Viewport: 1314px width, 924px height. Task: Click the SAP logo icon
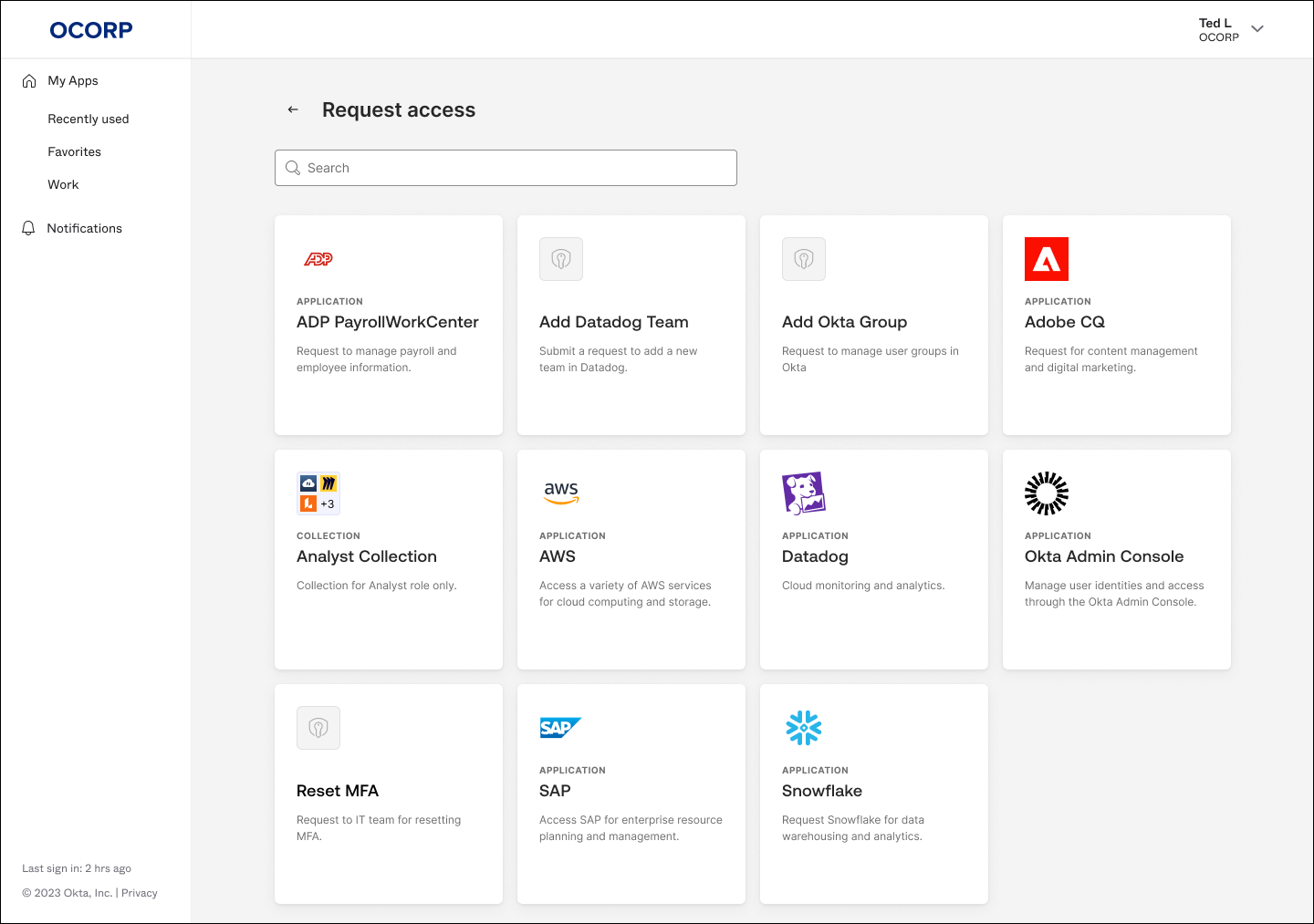[560, 728]
